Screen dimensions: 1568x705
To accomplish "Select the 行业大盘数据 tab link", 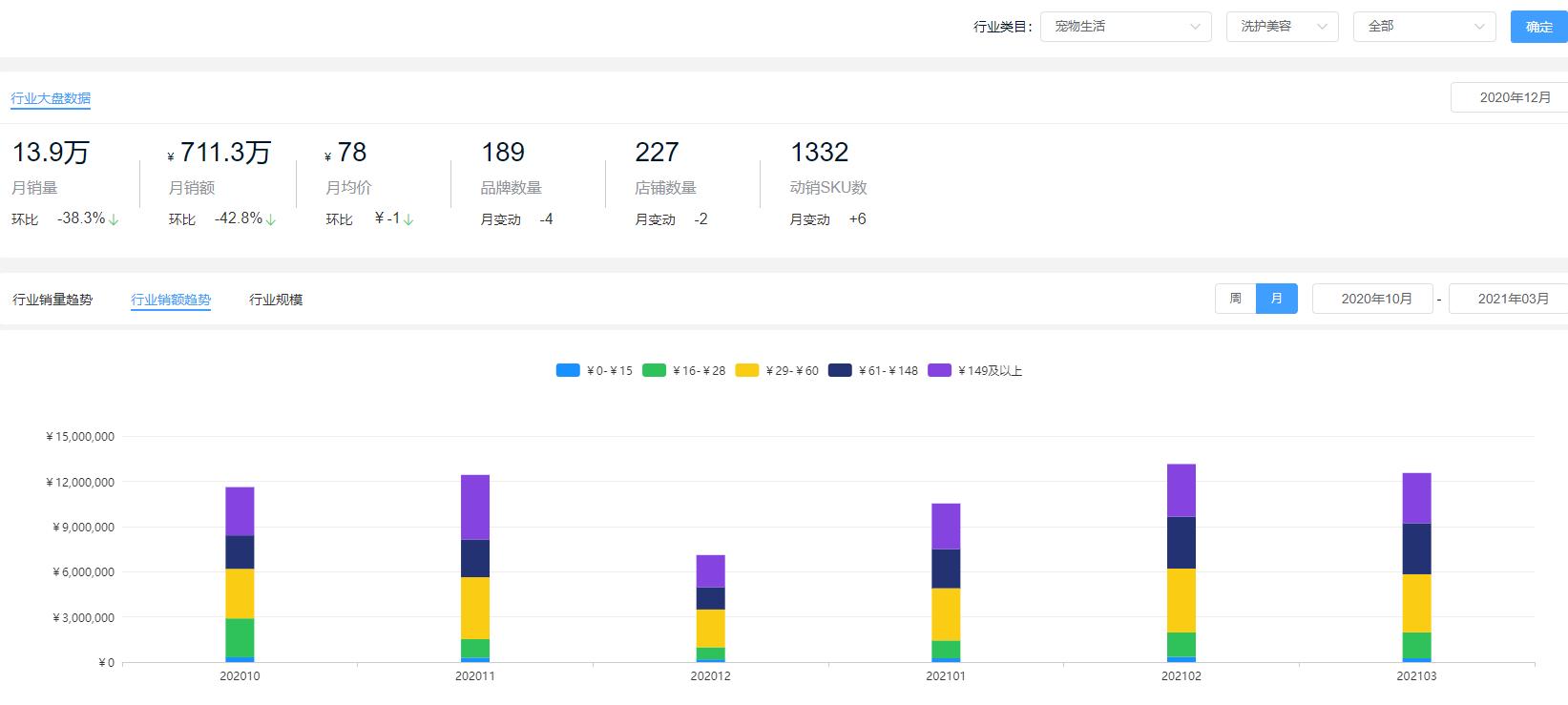I will (51, 98).
